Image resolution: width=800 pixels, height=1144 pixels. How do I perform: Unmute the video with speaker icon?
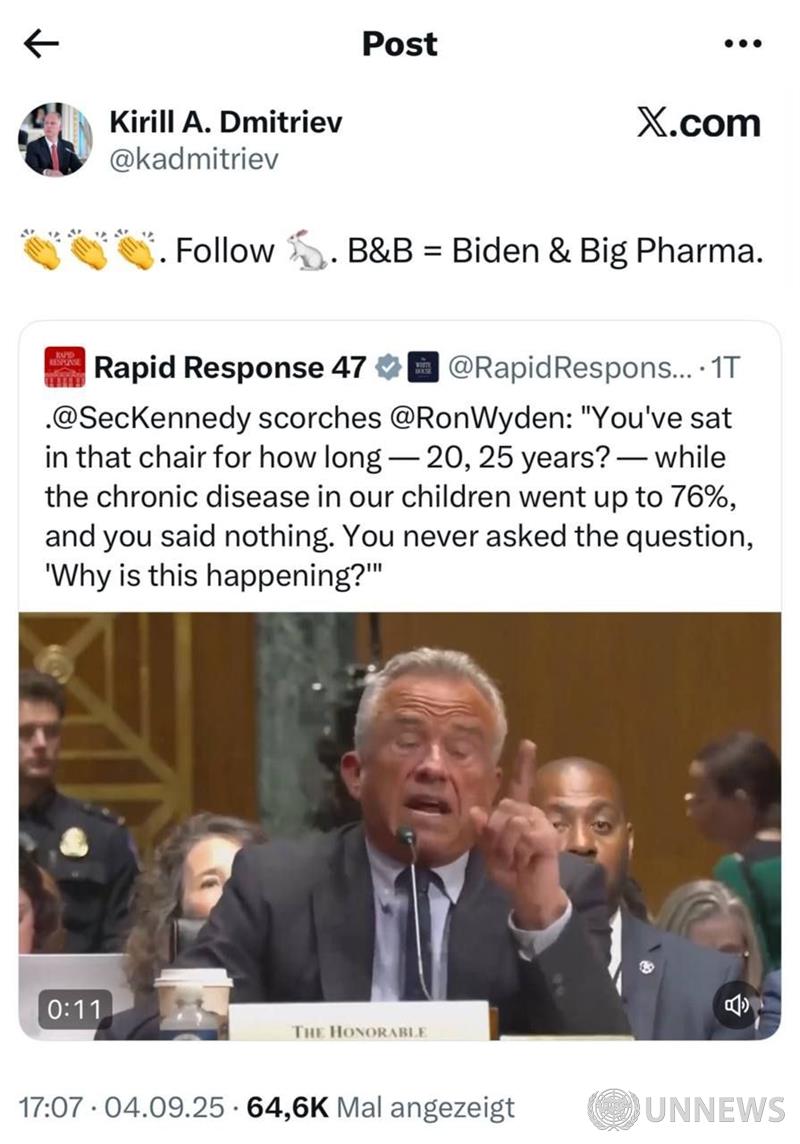click(737, 1005)
